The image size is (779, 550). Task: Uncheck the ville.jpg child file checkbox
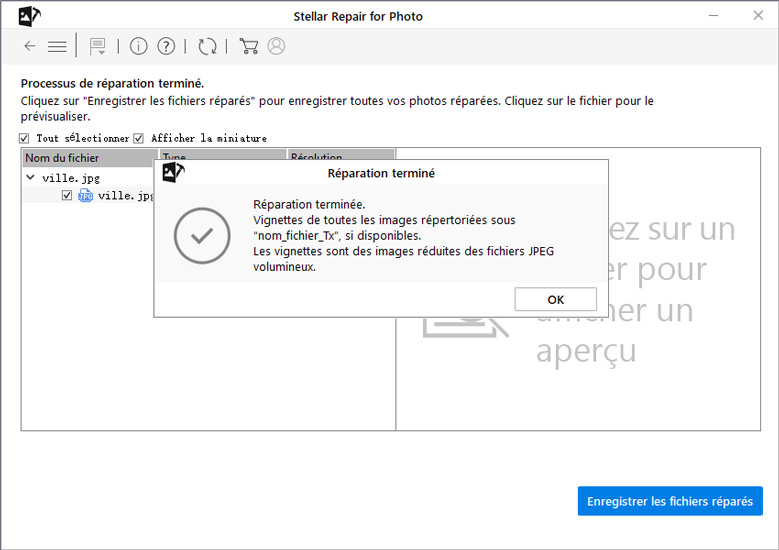67,195
